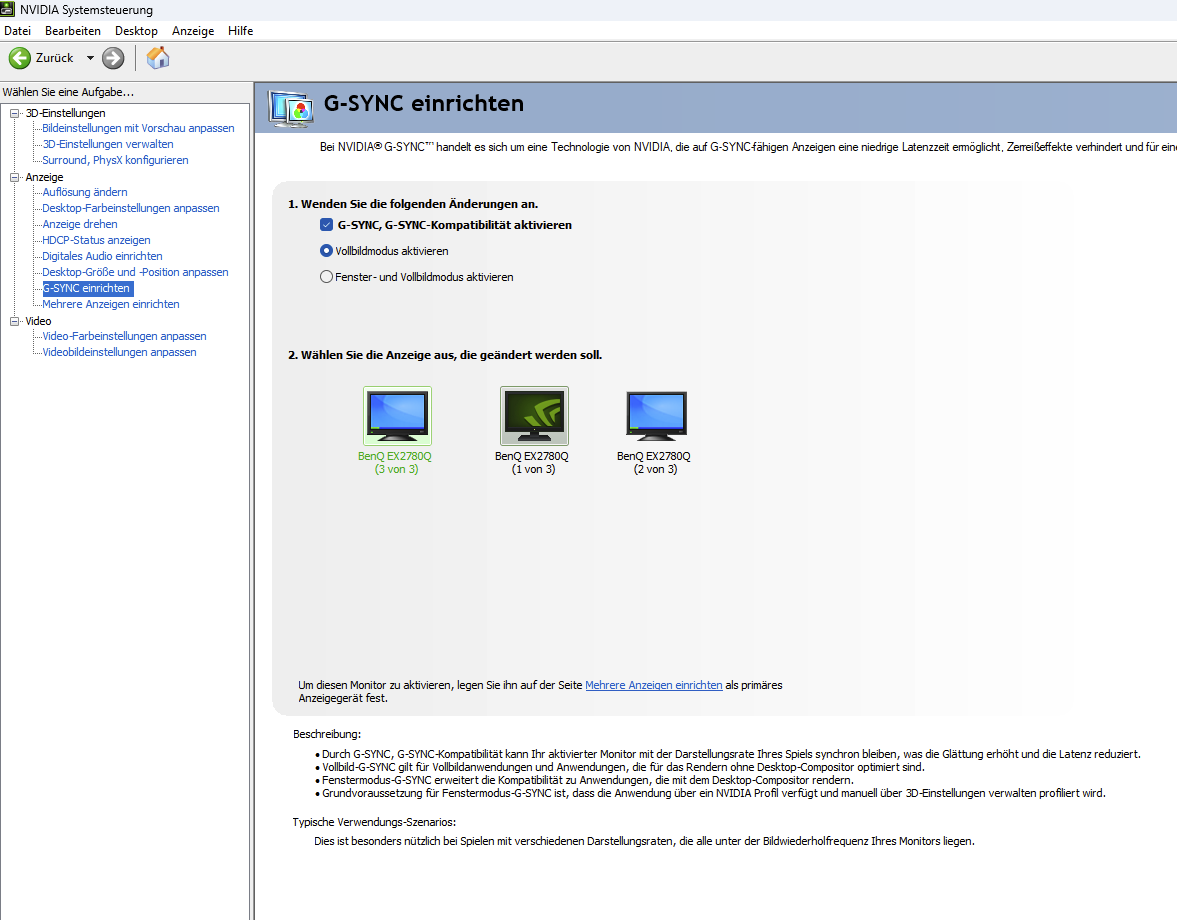Open the Zurück history dropdown arrow
Image resolution: width=1177 pixels, height=920 pixels.
[x=90, y=58]
